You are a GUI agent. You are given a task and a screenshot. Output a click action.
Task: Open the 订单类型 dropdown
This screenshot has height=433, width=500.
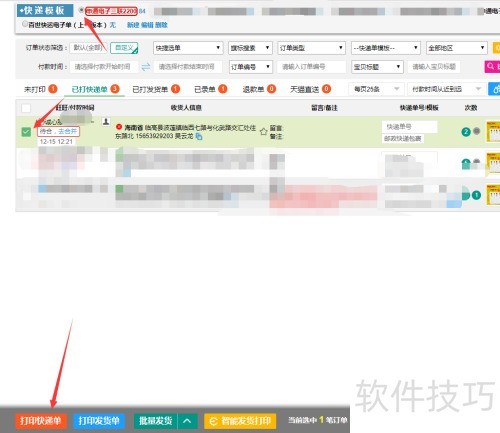point(311,48)
